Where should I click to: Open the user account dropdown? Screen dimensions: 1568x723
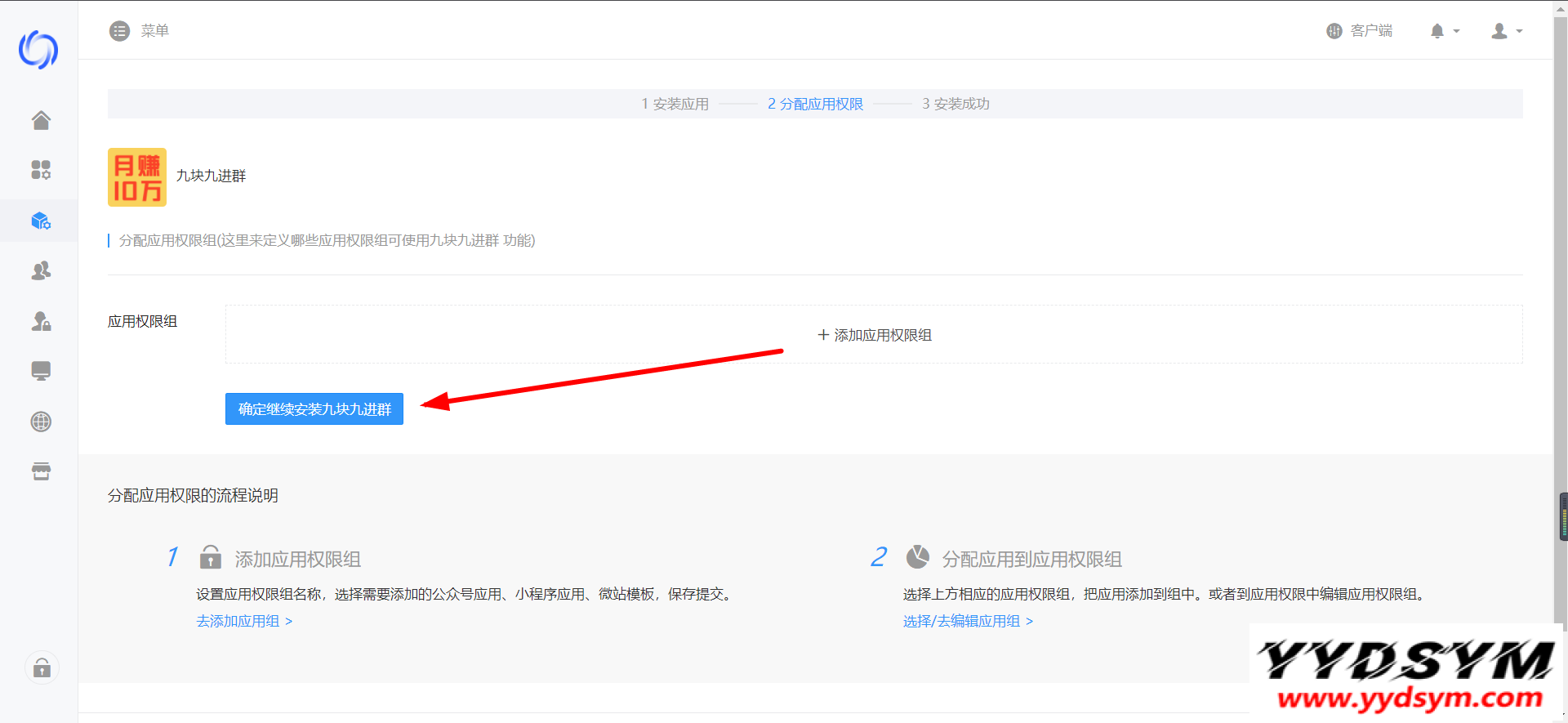point(1507,31)
